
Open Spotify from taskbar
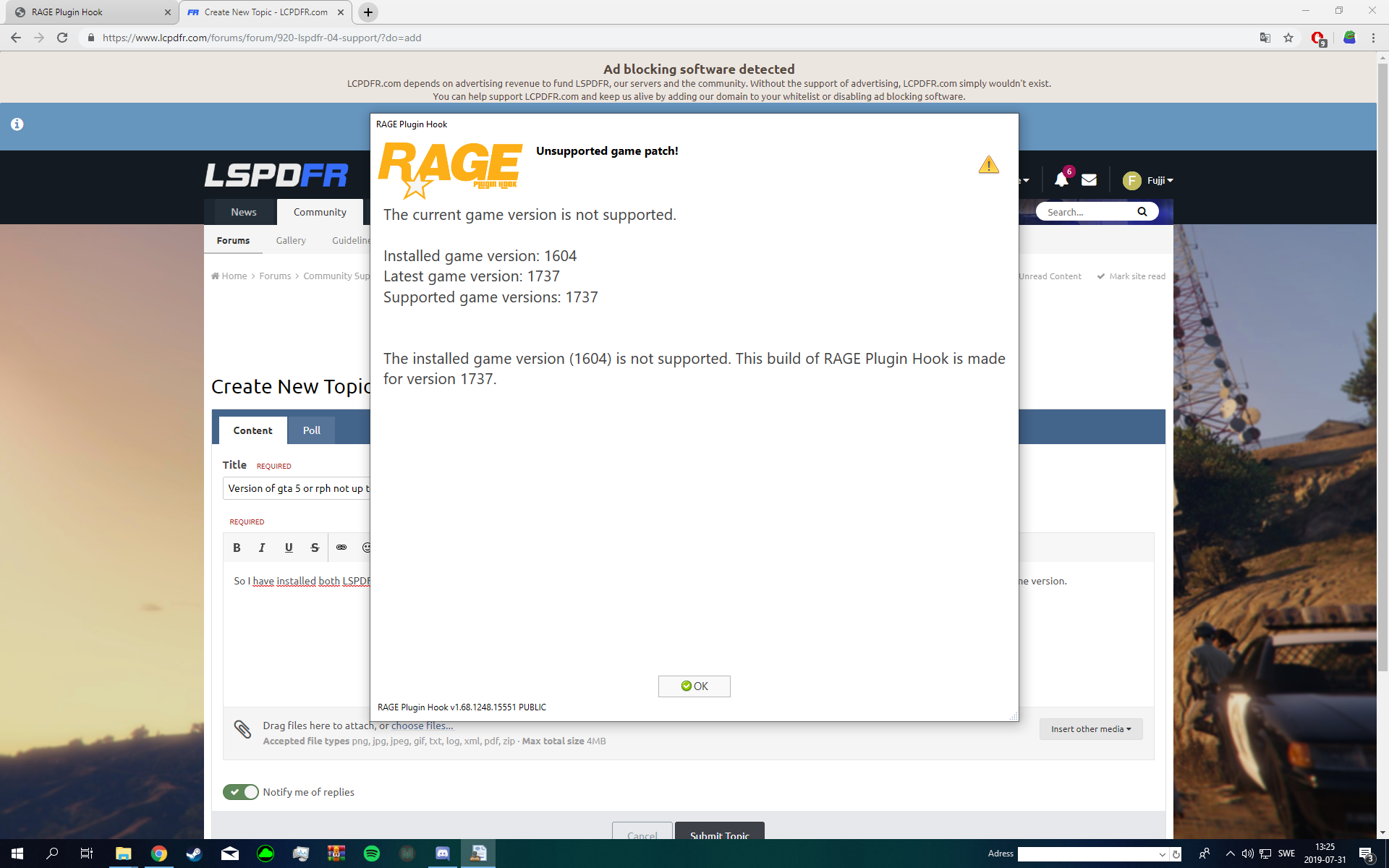coord(372,854)
